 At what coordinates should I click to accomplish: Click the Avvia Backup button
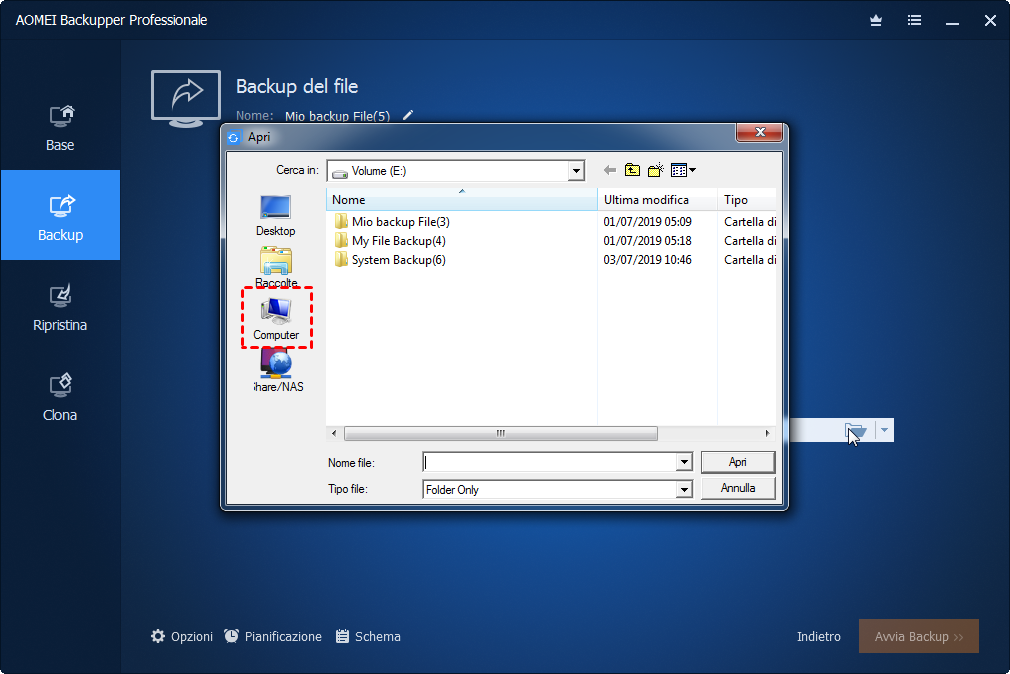(919, 637)
